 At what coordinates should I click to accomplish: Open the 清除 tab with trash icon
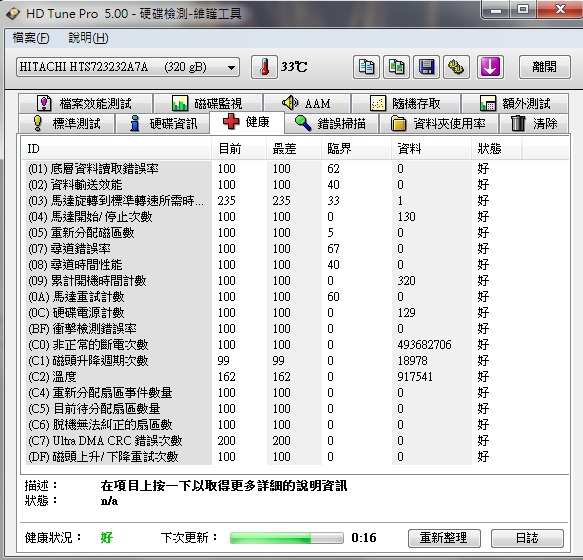[x=534, y=123]
